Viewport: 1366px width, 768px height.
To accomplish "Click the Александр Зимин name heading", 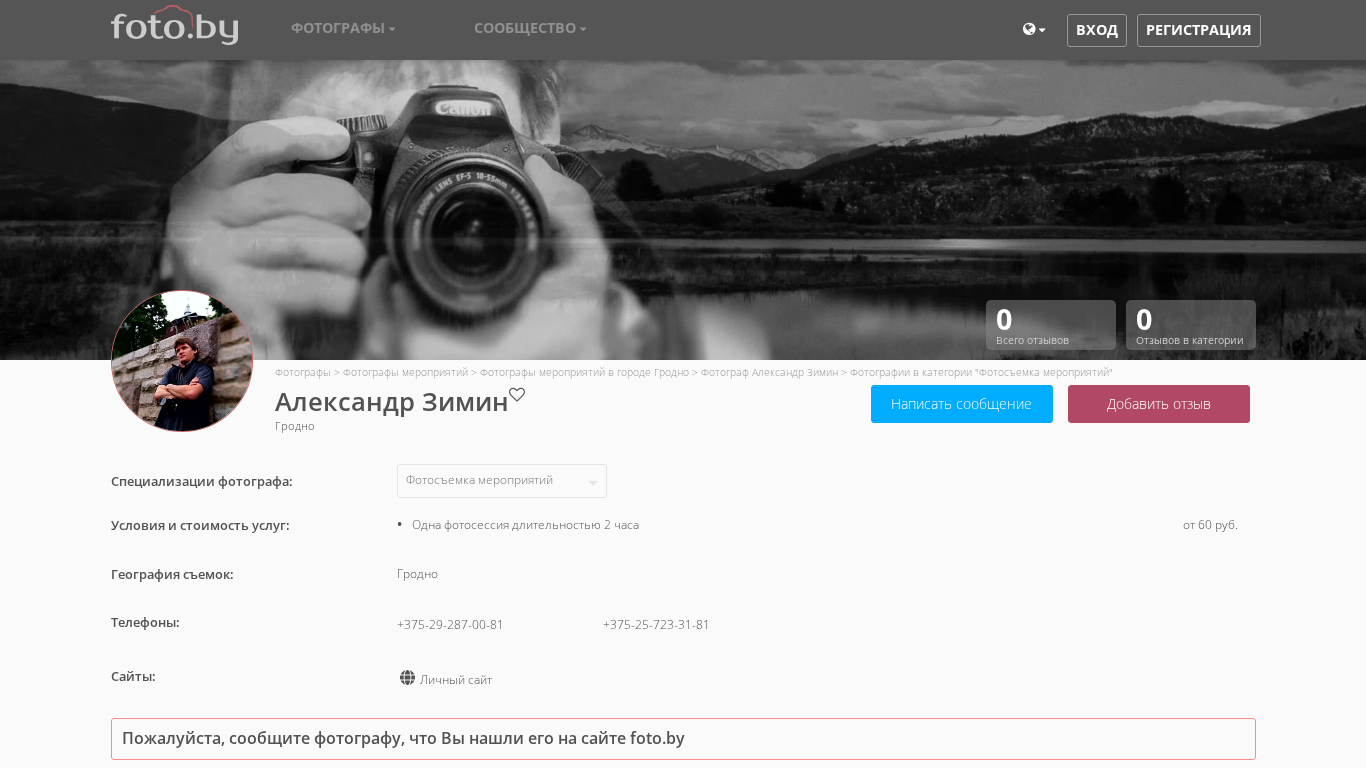I will tap(392, 402).
